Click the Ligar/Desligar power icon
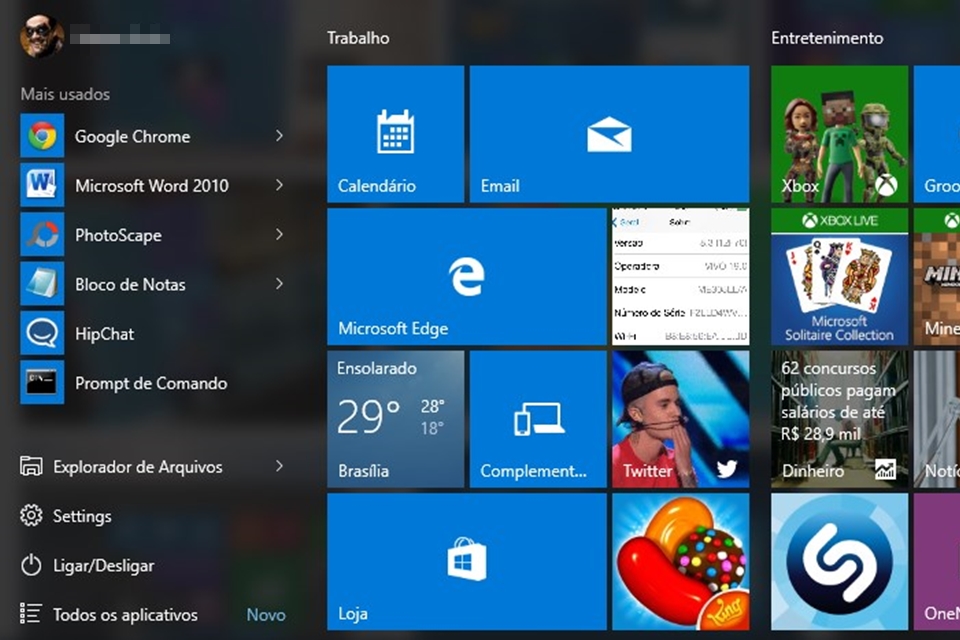 pyautogui.click(x=31, y=565)
